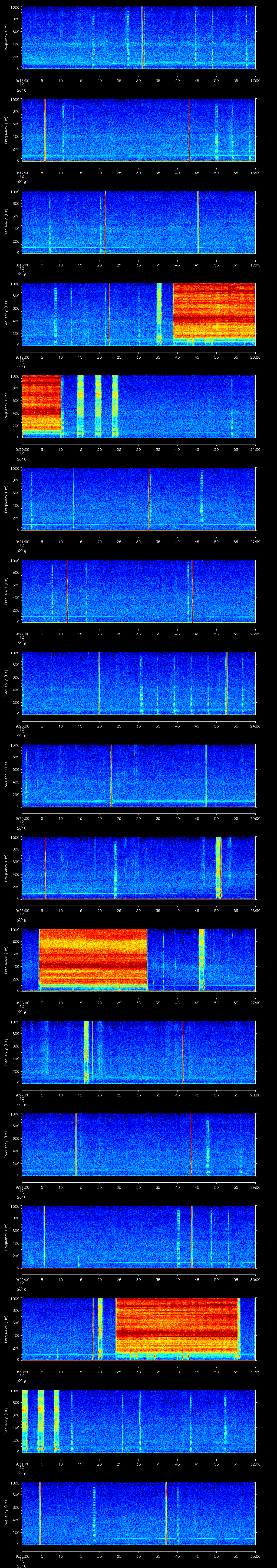Click the 19:00 end time label
277x1568 pixels.
pos(256,265)
